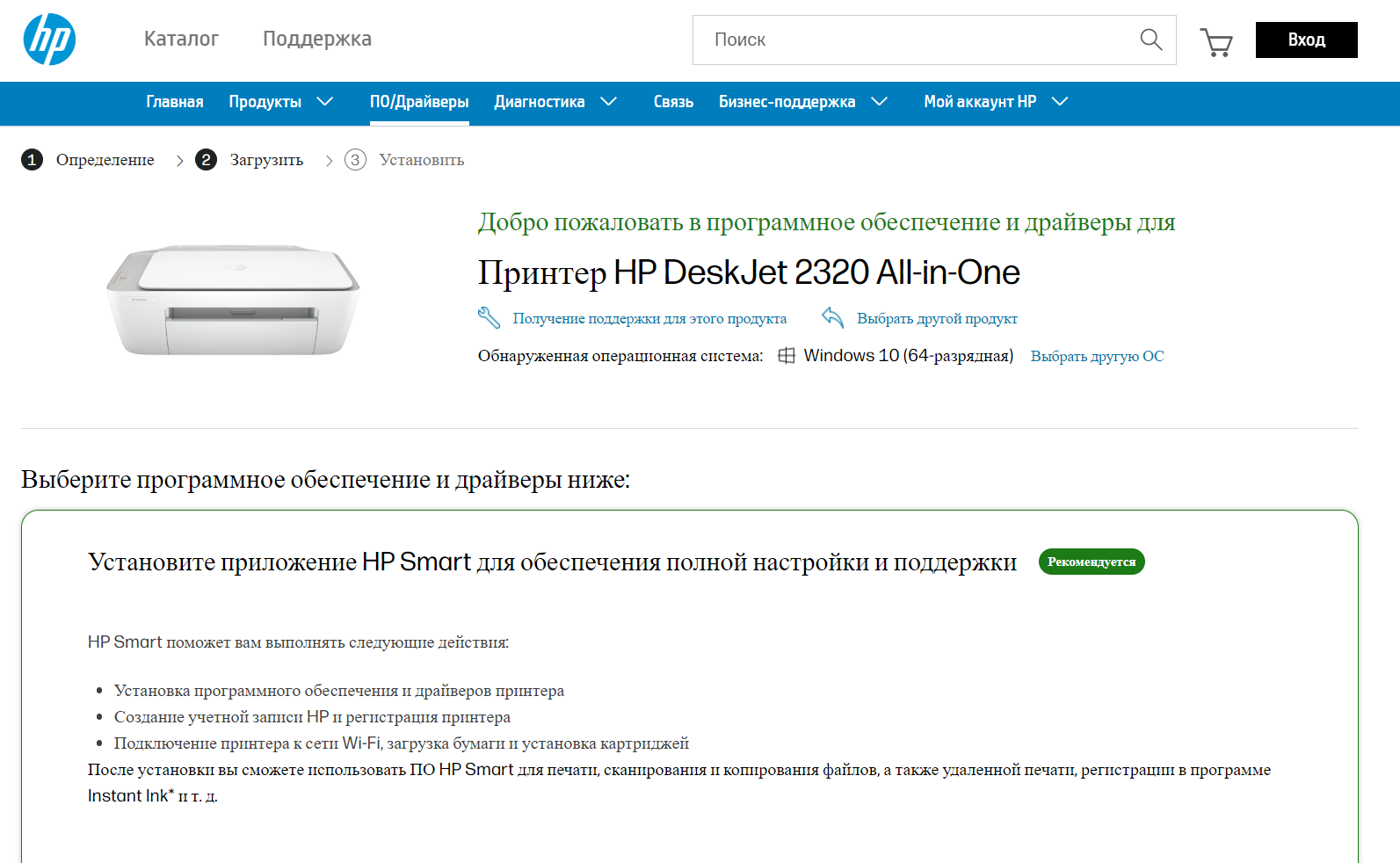The image size is (1400, 863).
Task: Select Мой аккаунт HP menu label
Action: (x=980, y=102)
